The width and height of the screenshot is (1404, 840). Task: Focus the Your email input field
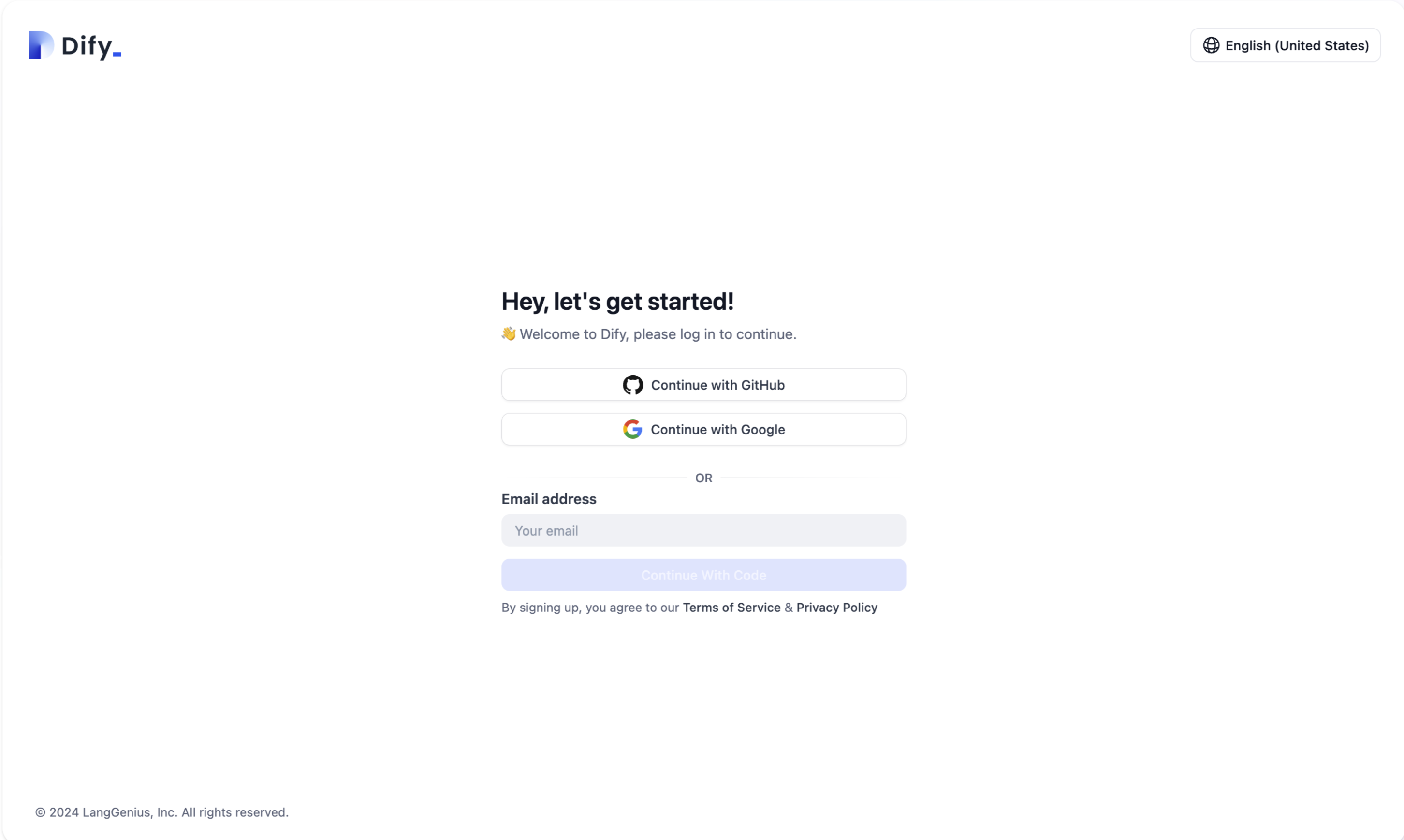point(704,531)
